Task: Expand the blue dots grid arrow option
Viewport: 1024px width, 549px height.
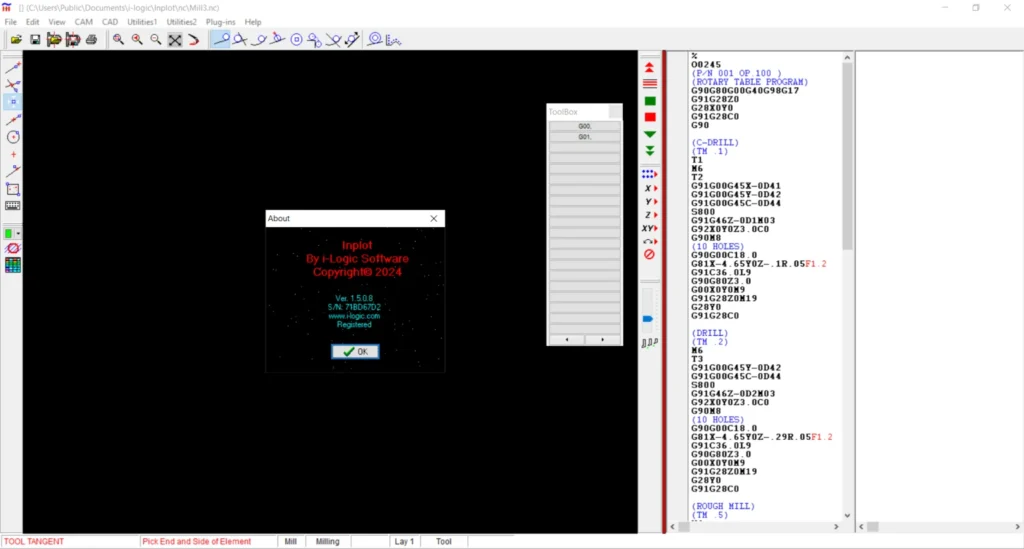Action: (x=649, y=174)
